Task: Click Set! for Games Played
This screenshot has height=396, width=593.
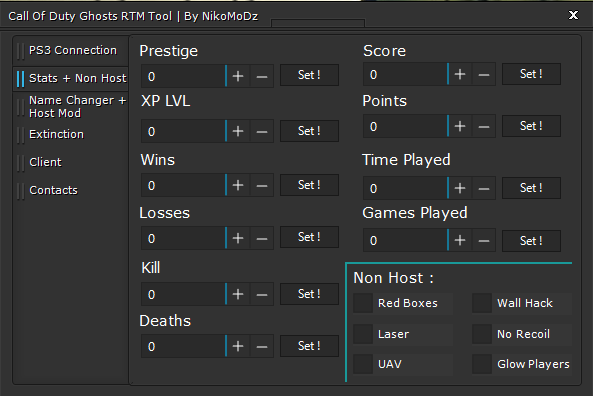Action: [x=531, y=241]
